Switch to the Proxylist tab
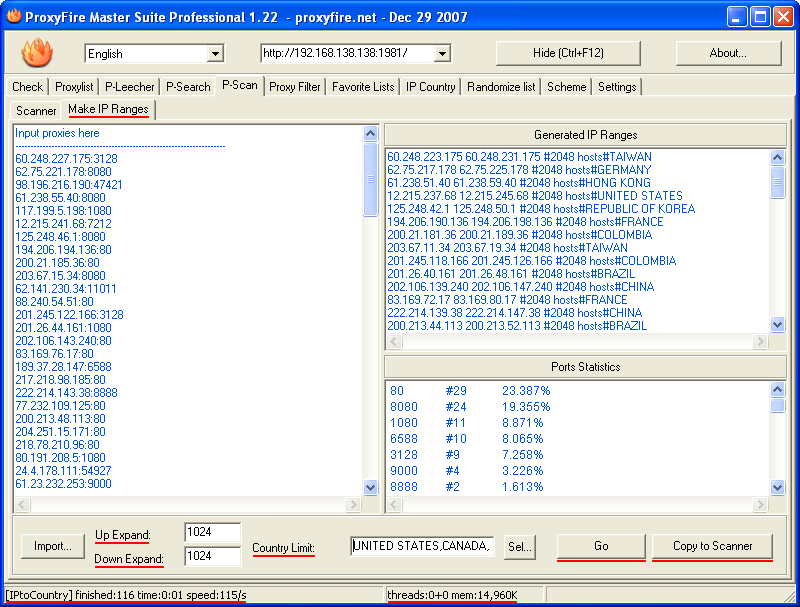The image size is (800, 607). [74, 87]
